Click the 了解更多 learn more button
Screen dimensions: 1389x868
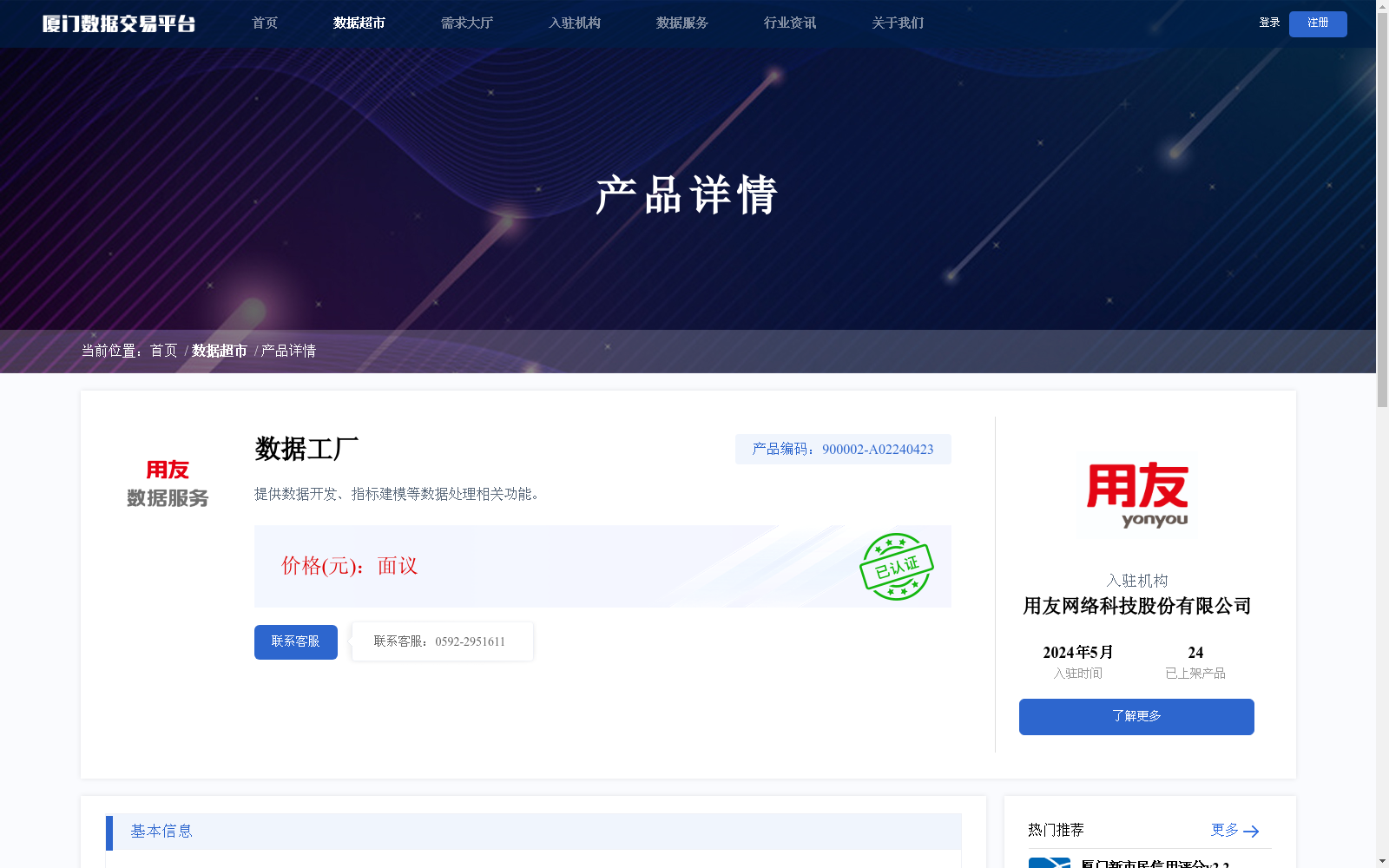(x=1136, y=717)
